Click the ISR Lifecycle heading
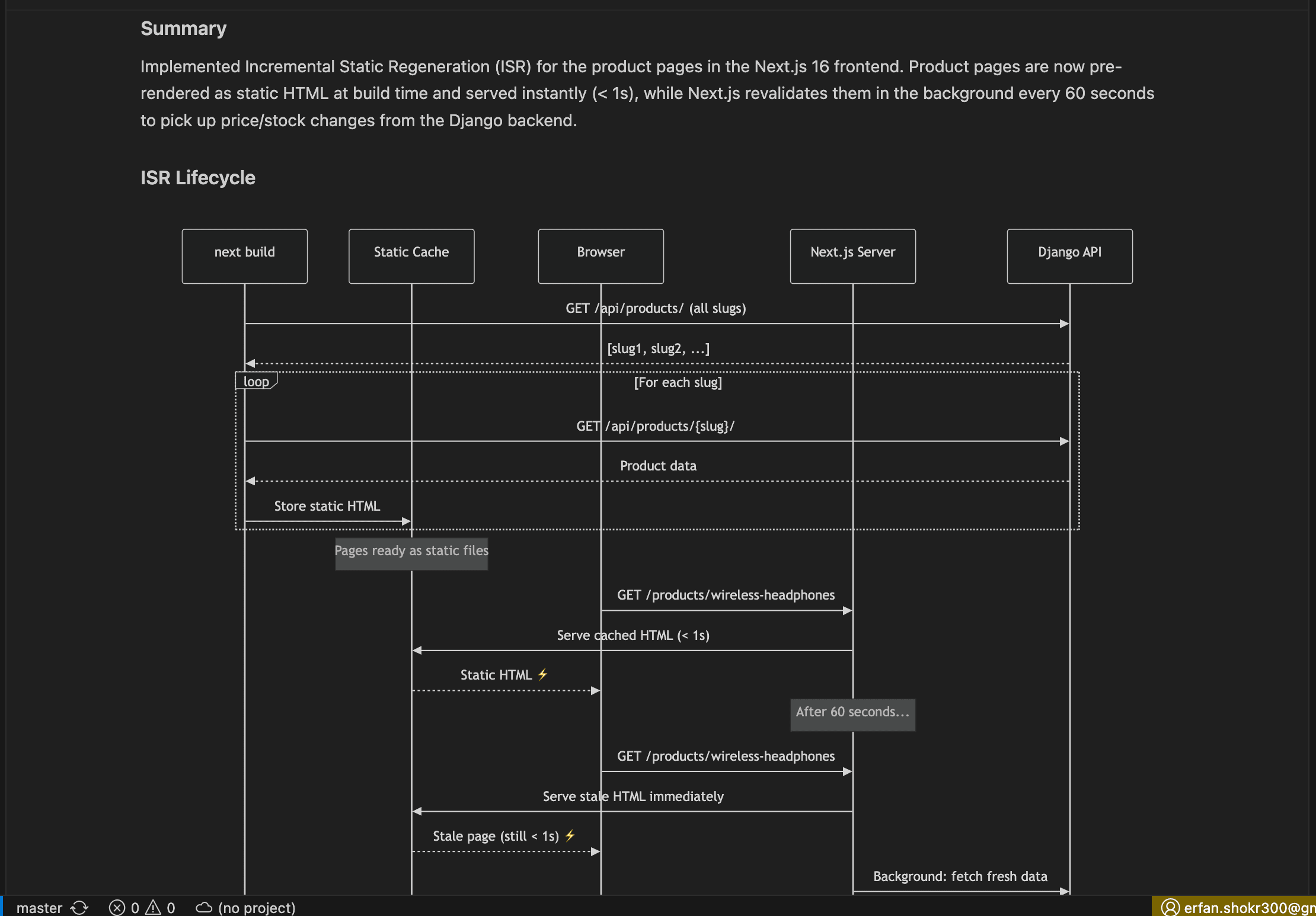 pos(197,178)
